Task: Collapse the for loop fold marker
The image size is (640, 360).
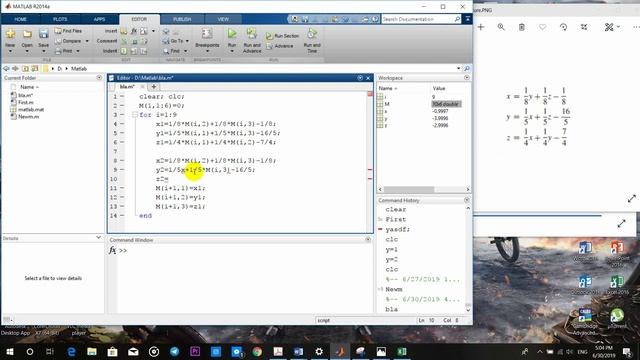Action: (x=135, y=115)
